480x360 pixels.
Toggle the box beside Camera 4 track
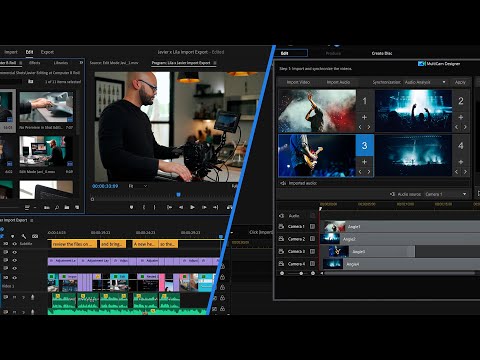point(312,264)
